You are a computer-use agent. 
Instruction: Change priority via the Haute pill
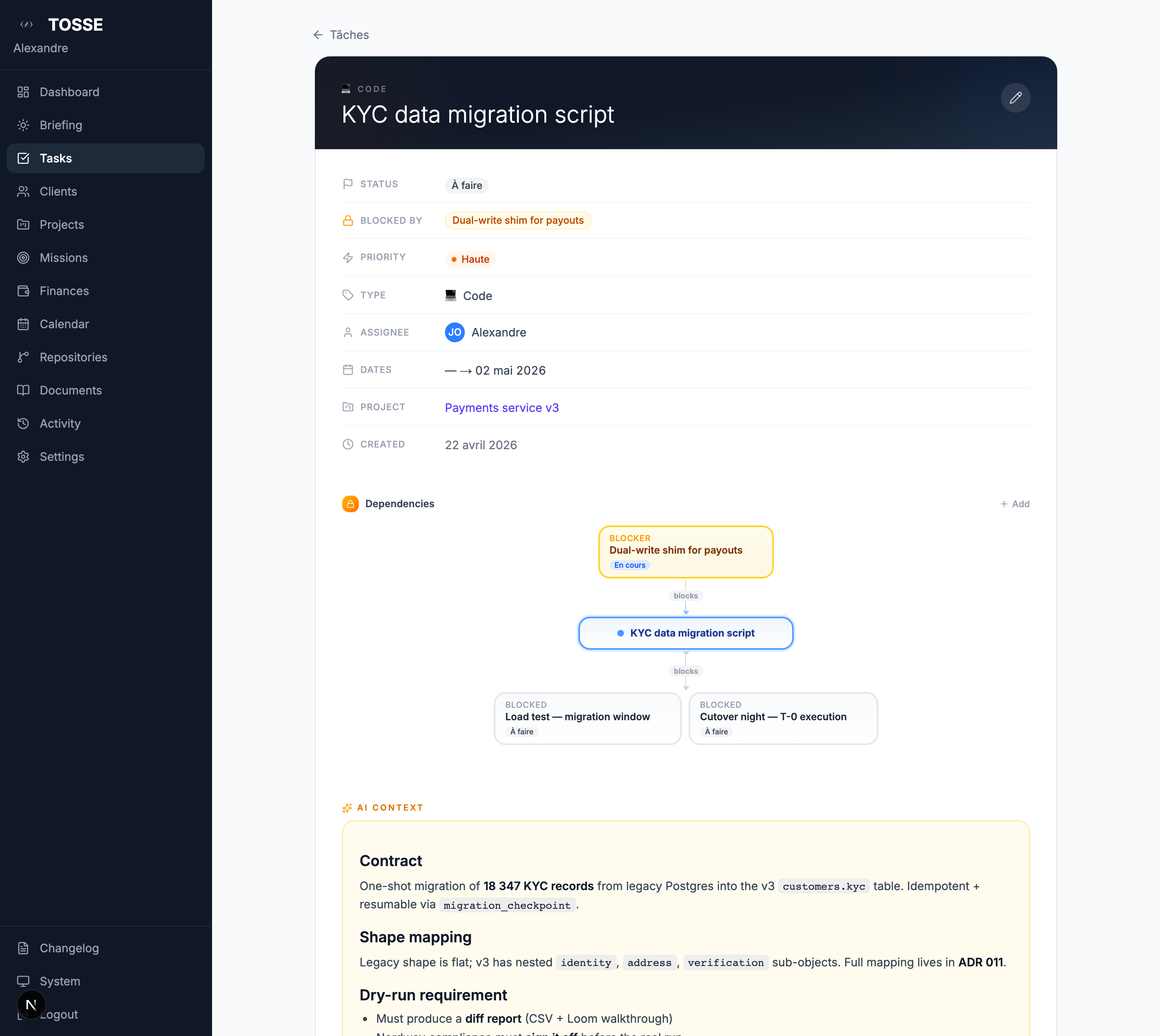point(470,259)
